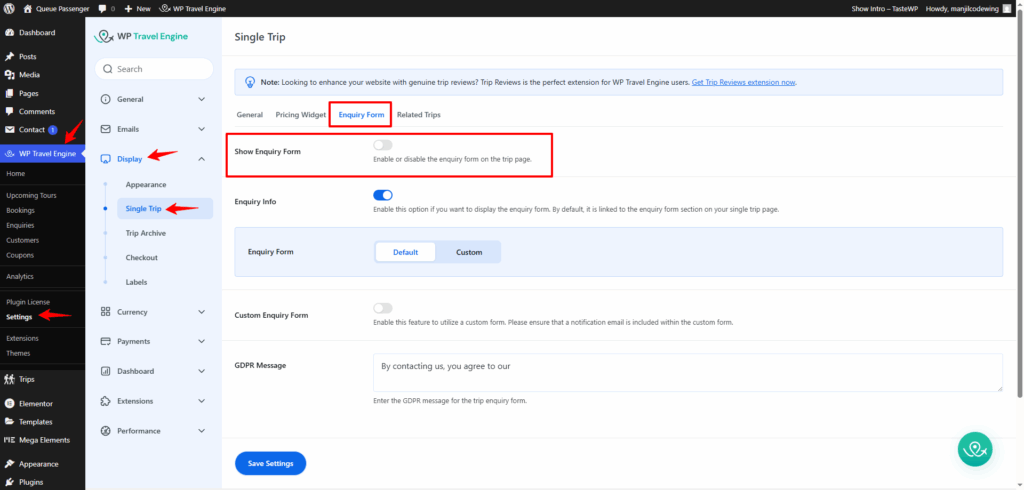Expand the Payments settings section
Image resolution: width=1024 pixels, height=490 pixels.
153,342
